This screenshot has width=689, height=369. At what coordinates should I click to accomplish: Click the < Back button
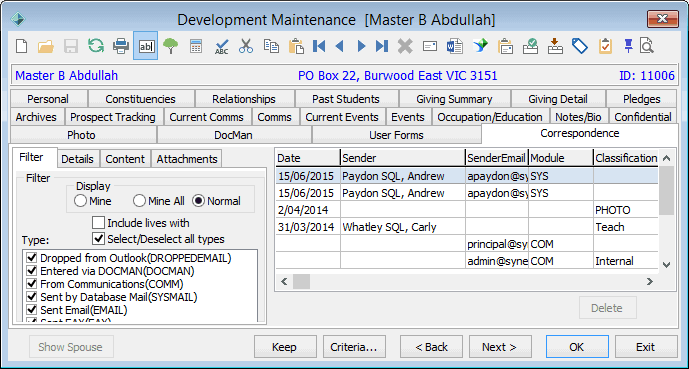pos(431,347)
